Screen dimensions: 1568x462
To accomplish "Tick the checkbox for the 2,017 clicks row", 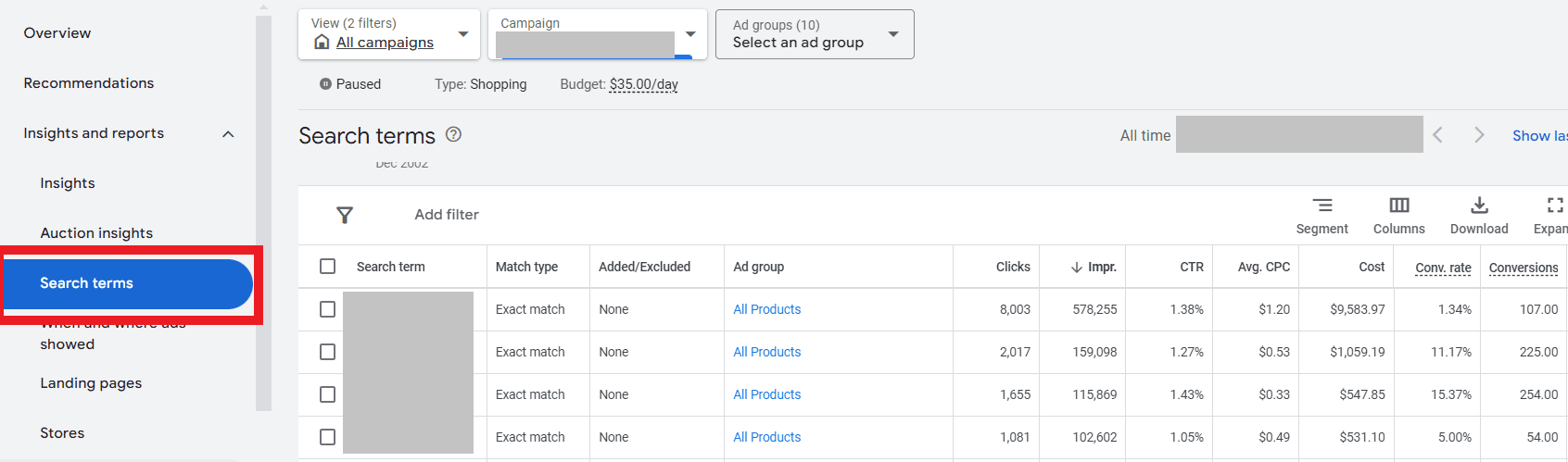I will point(327,352).
